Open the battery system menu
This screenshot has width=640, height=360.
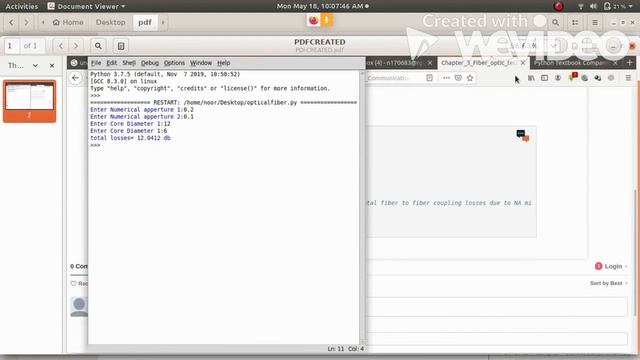coord(618,6)
